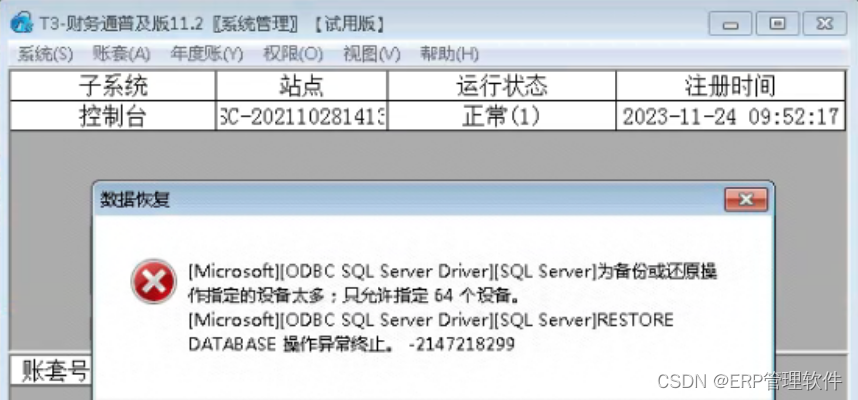Click the T3 application icon in title bar
858x400 pixels.
pyautogui.click(x=22, y=23)
